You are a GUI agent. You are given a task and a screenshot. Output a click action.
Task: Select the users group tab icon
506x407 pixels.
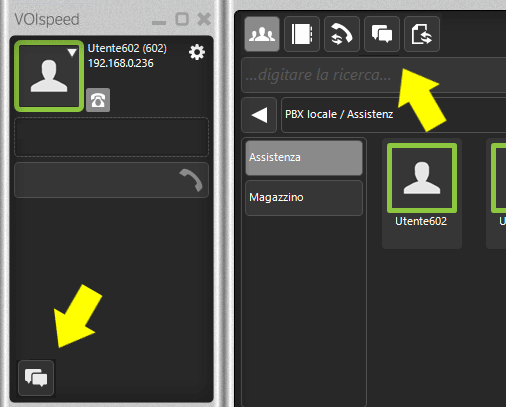coord(262,34)
